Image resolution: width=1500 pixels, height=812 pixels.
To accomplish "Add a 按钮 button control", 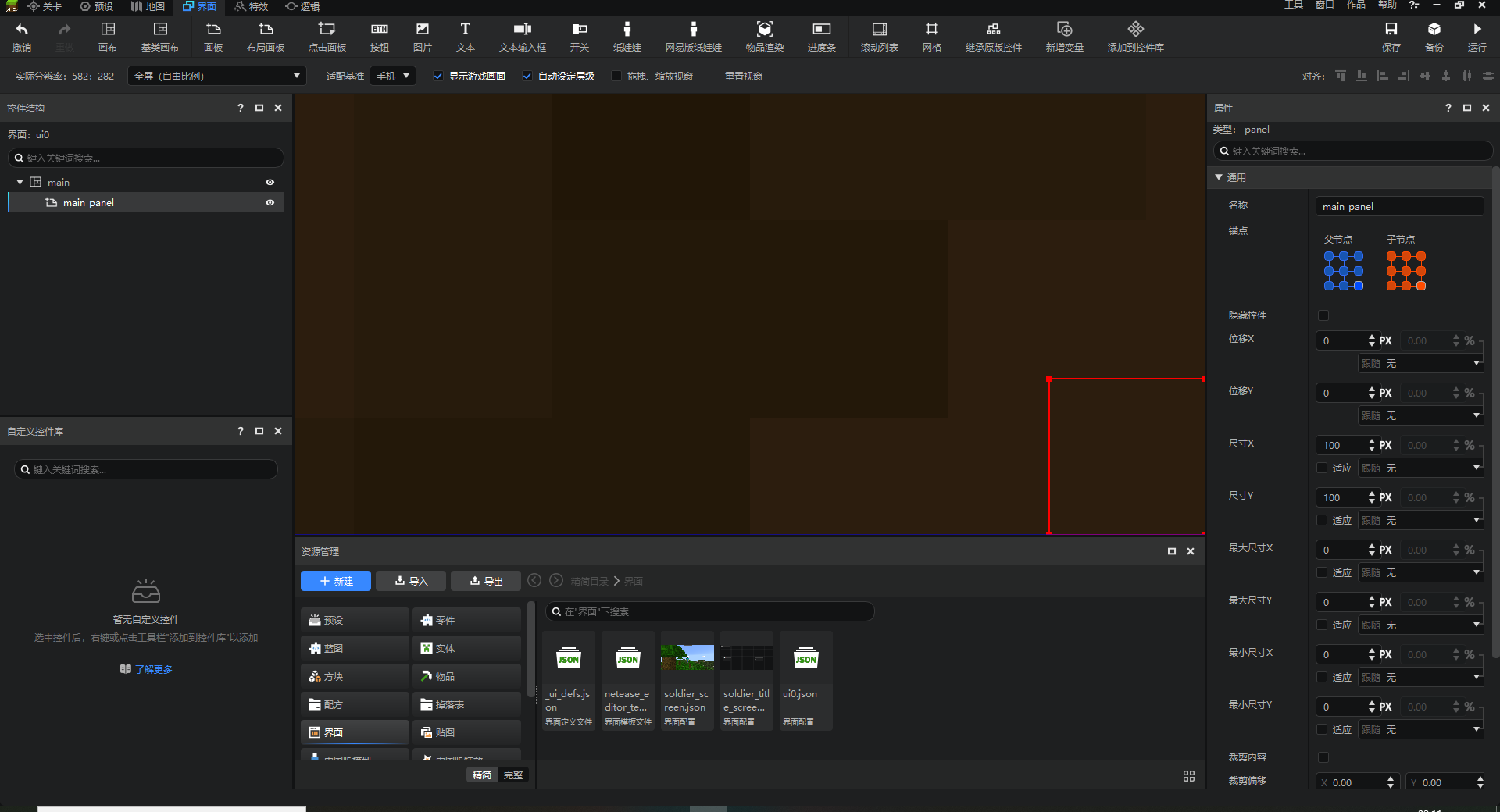I will (380, 36).
